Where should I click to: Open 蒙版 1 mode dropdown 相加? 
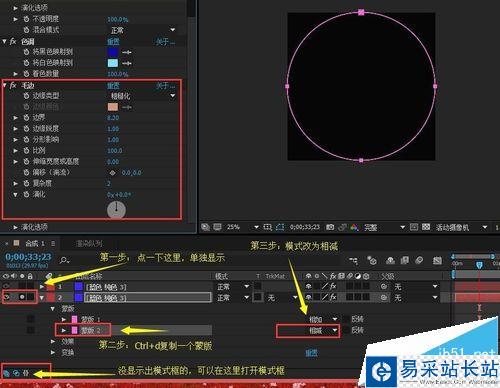pyautogui.click(x=322, y=319)
